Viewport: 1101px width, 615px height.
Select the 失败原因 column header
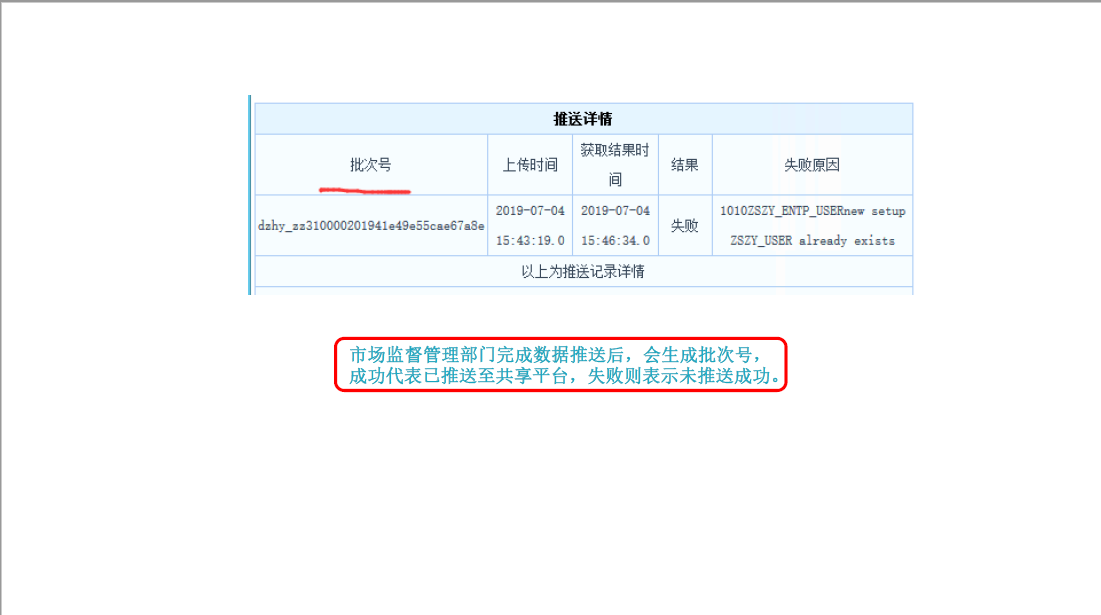812,165
